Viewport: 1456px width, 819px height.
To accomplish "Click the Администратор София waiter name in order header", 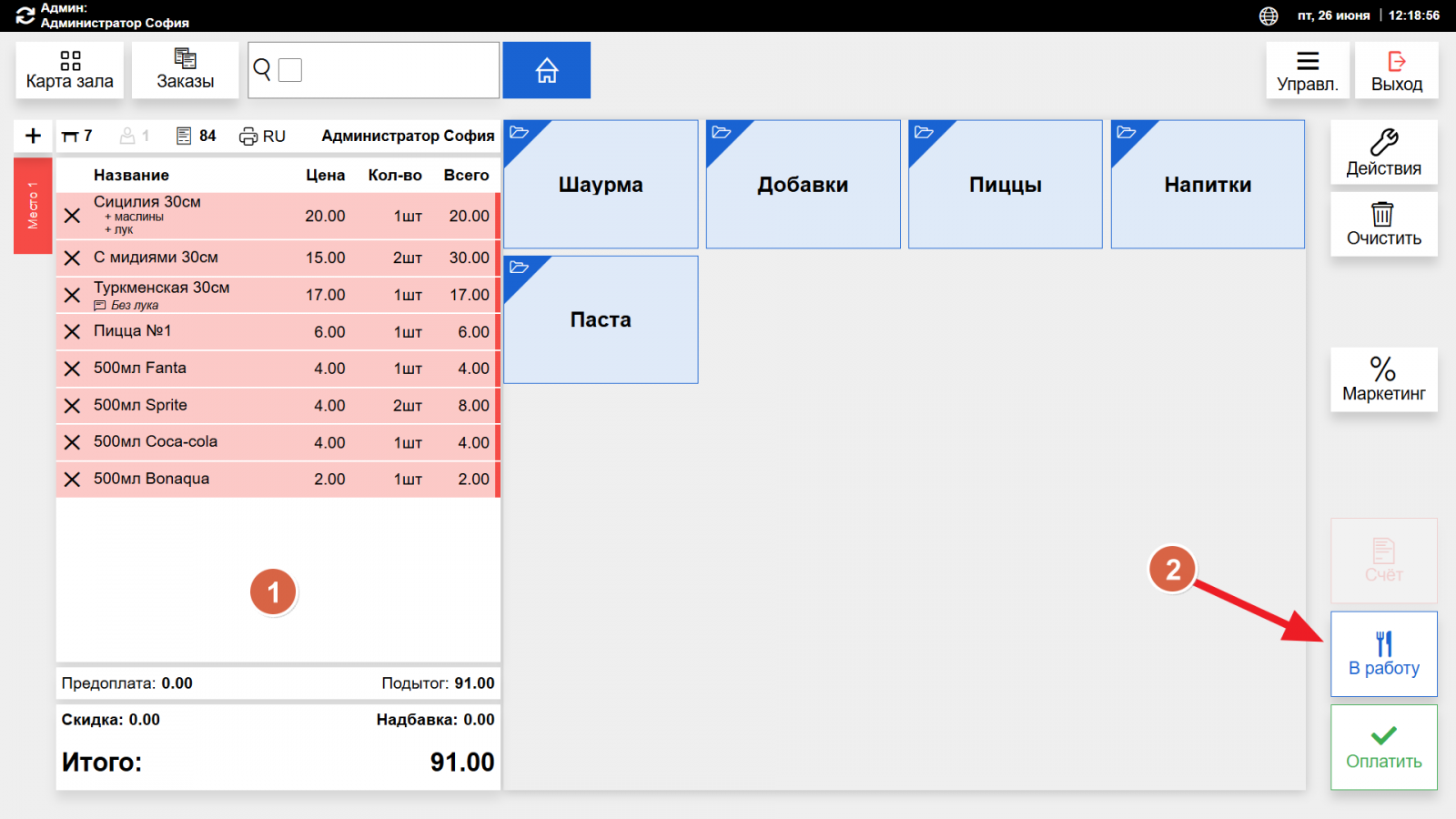I will coord(408,136).
